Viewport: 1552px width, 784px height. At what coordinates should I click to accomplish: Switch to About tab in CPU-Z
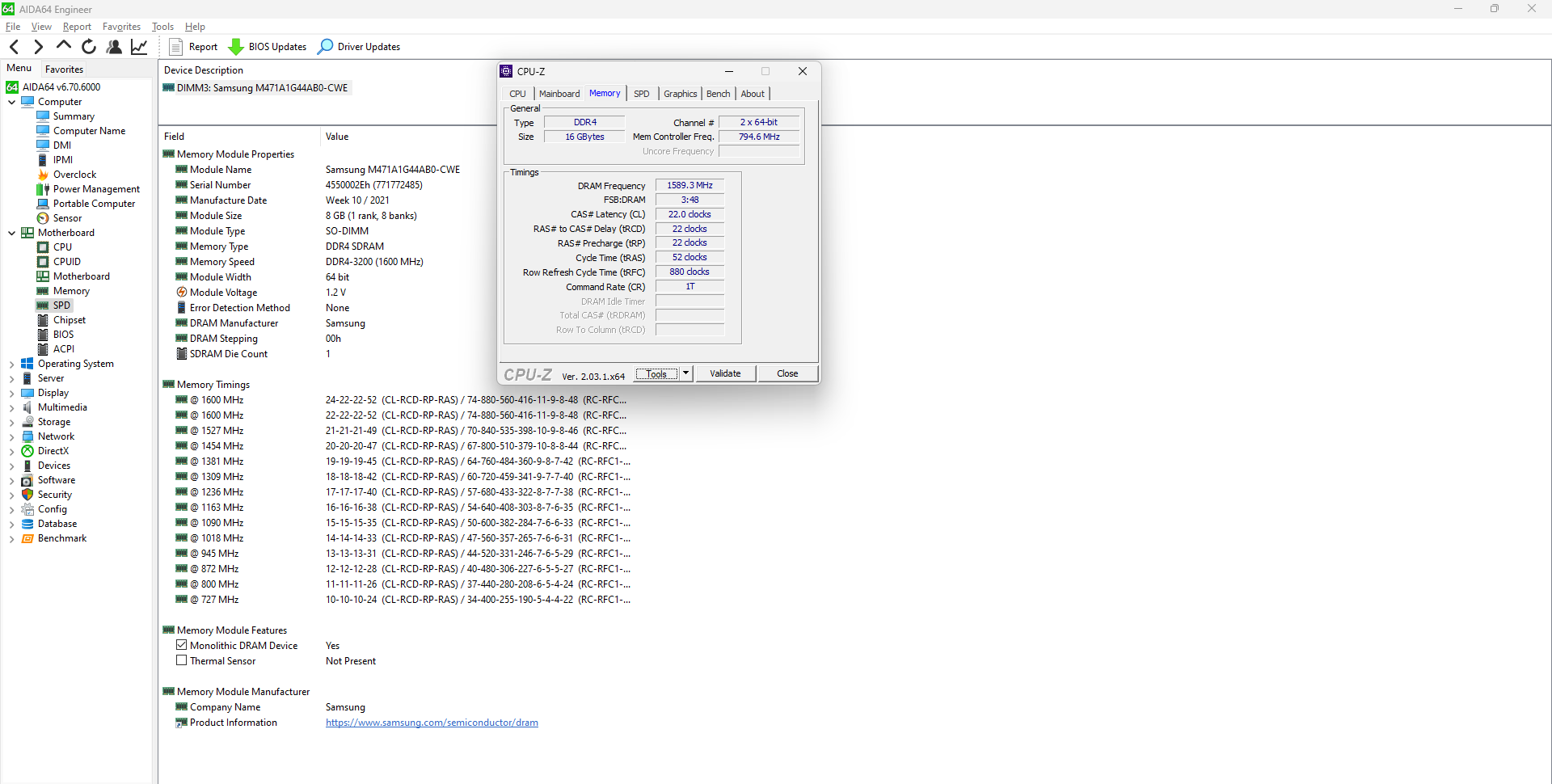coord(753,94)
